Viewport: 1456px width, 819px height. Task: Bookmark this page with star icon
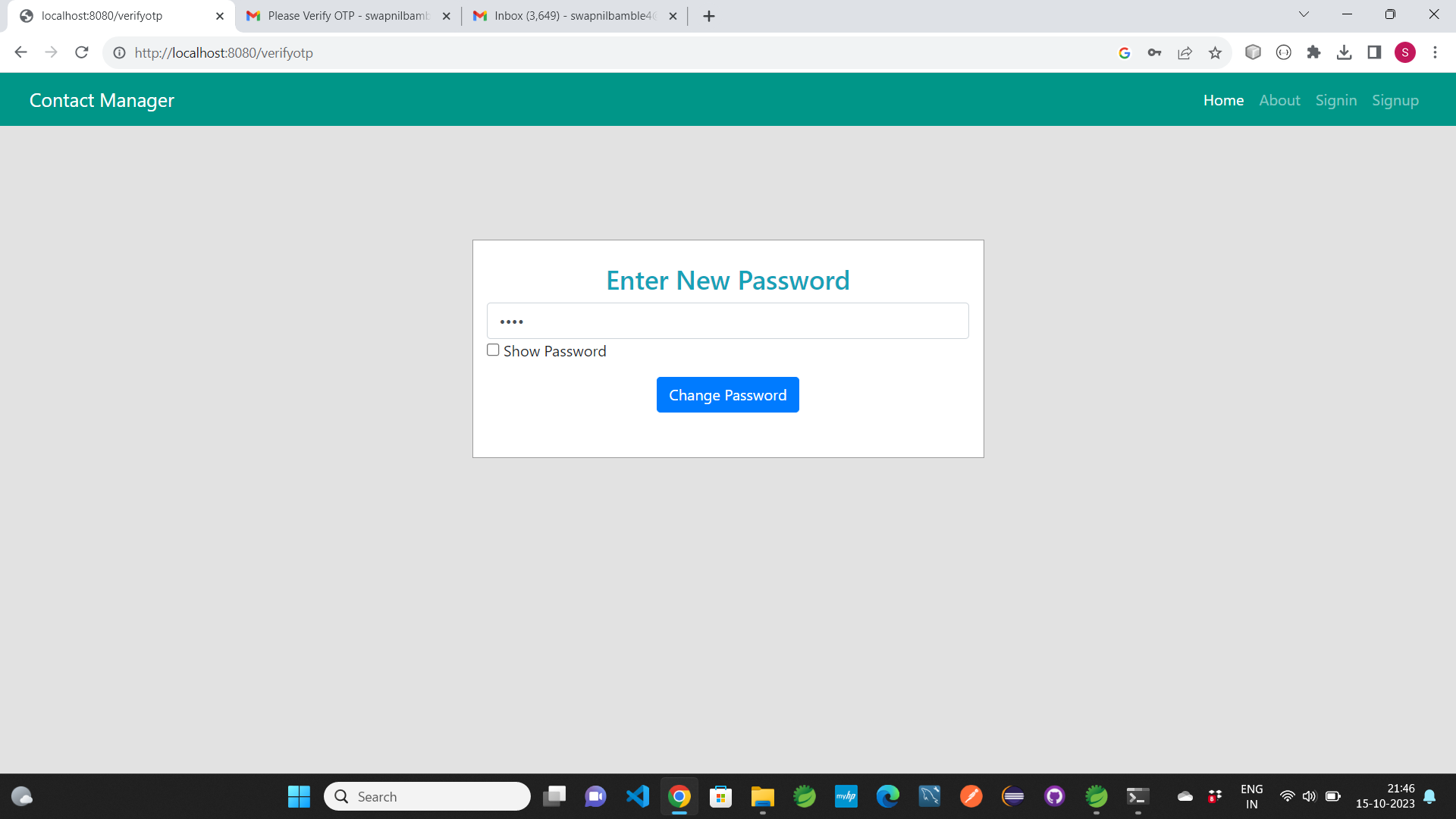point(1215,52)
